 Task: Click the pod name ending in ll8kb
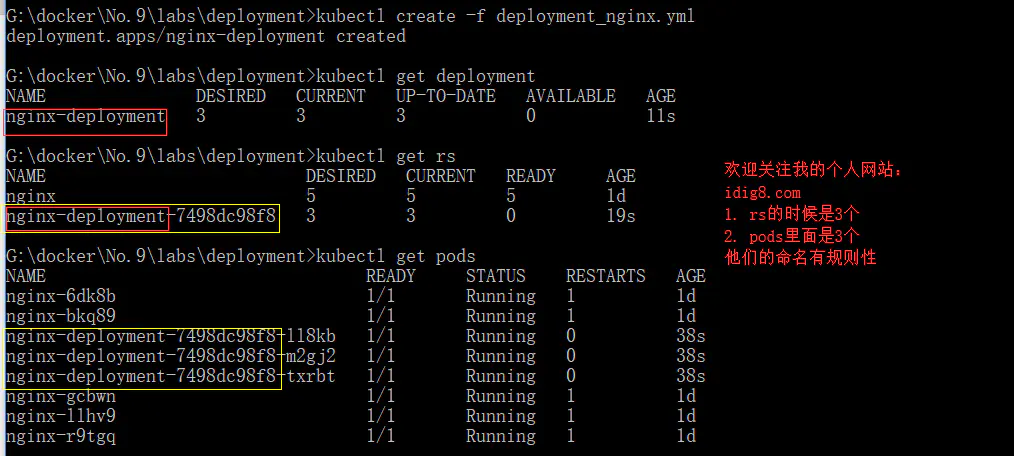coord(170,336)
